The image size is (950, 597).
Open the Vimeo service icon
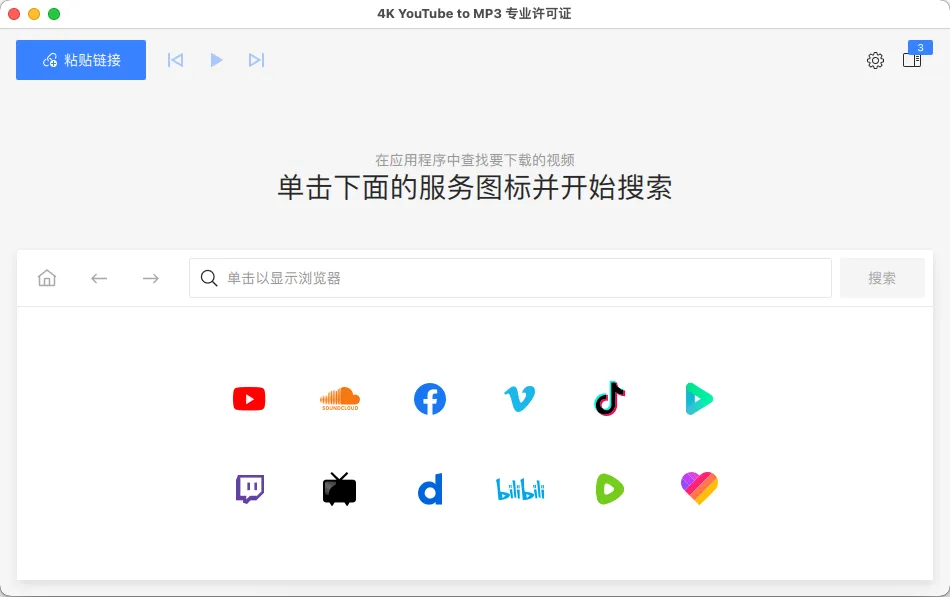[519, 400]
